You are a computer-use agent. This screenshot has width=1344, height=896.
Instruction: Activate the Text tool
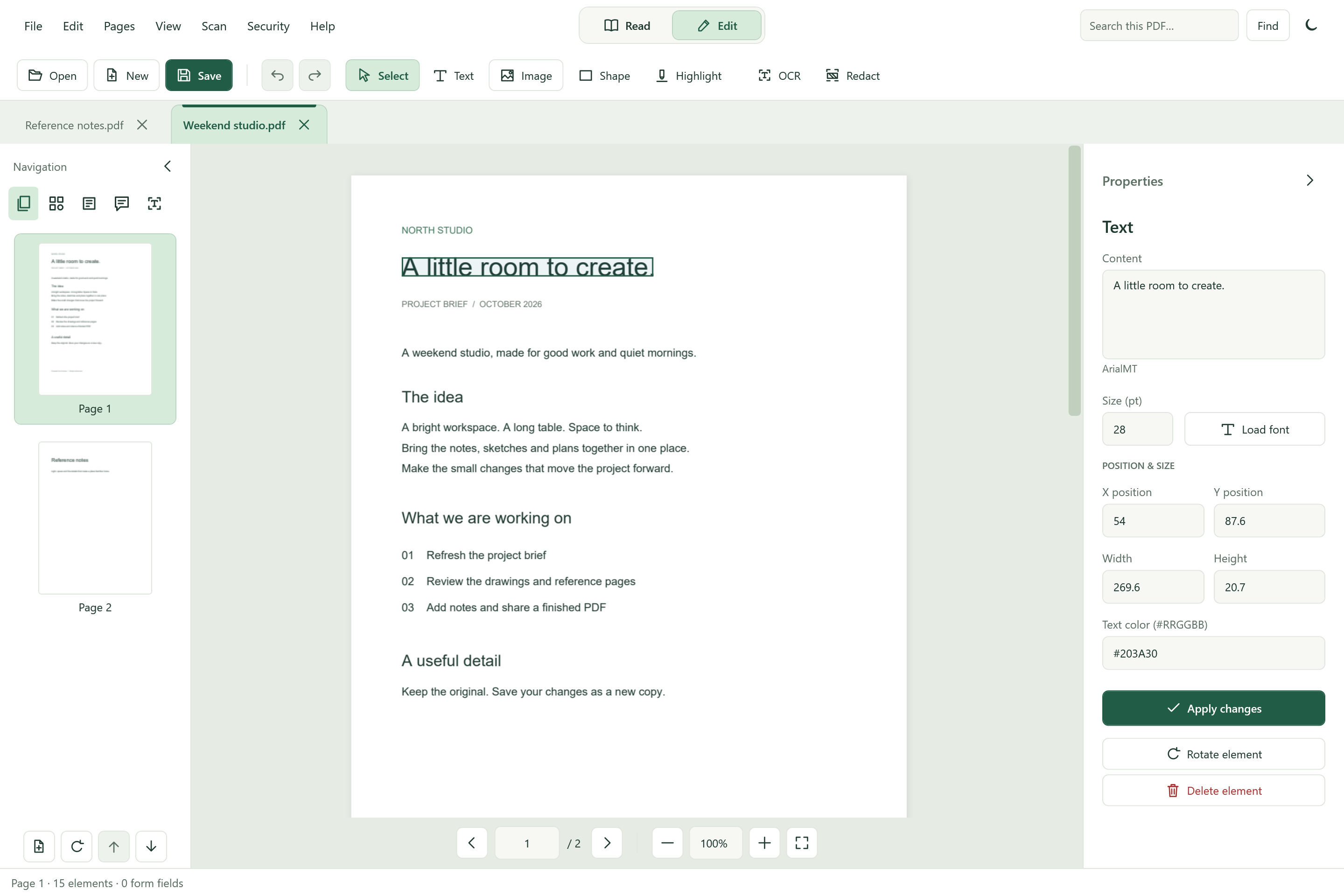[x=453, y=76]
